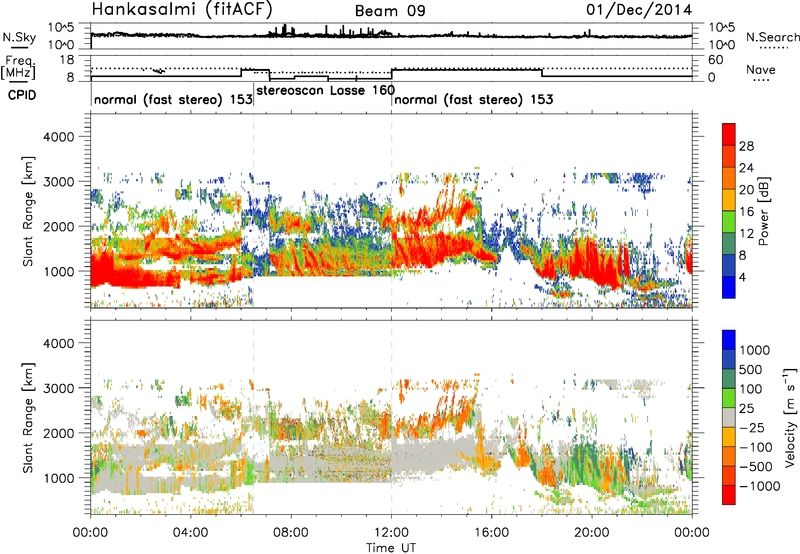The width and height of the screenshot is (800, 554).
Task: Click the top blue velocity colorbar segment
Action: pyautogui.click(x=729, y=340)
